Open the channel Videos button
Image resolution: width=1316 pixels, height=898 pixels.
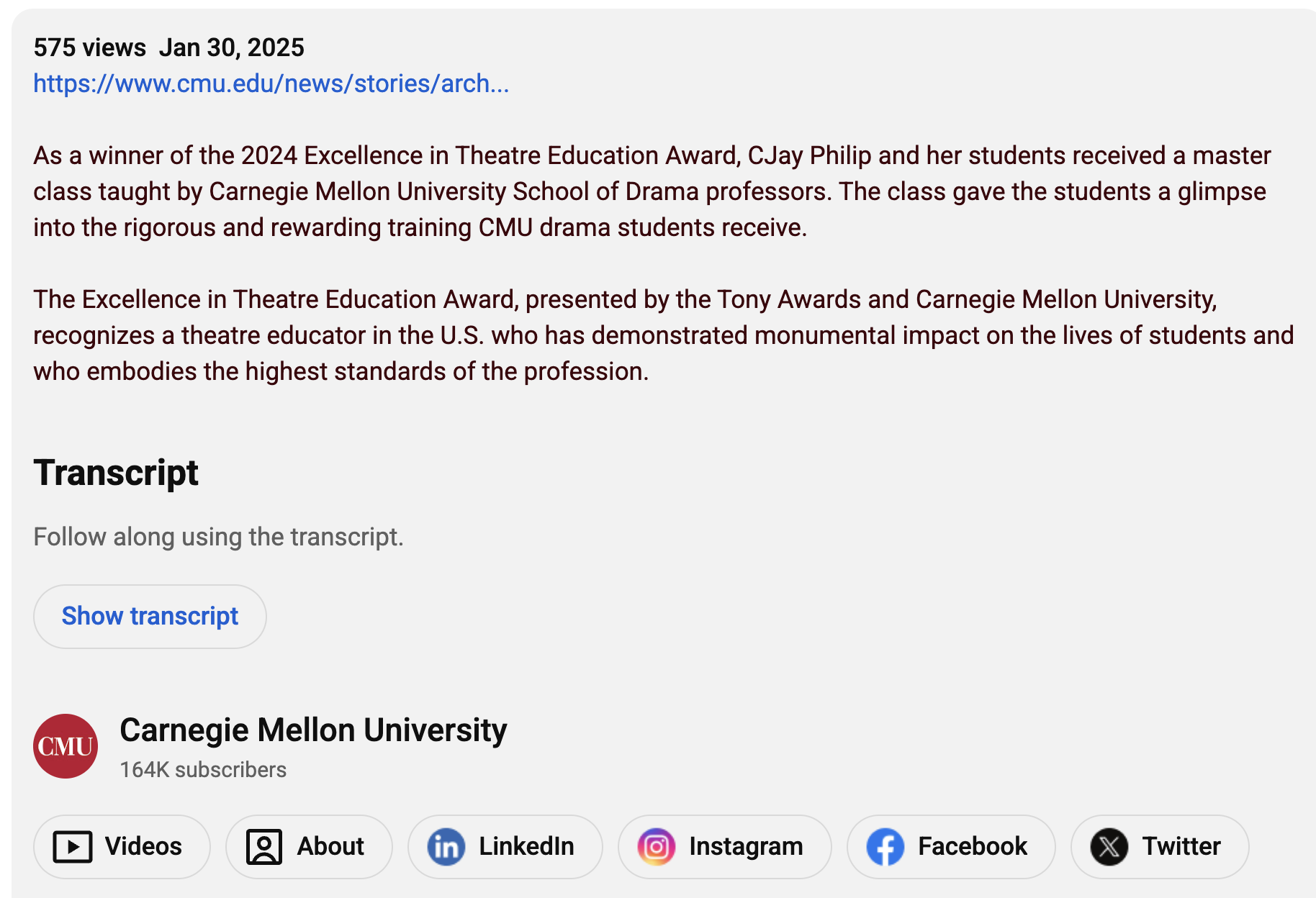(x=122, y=846)
